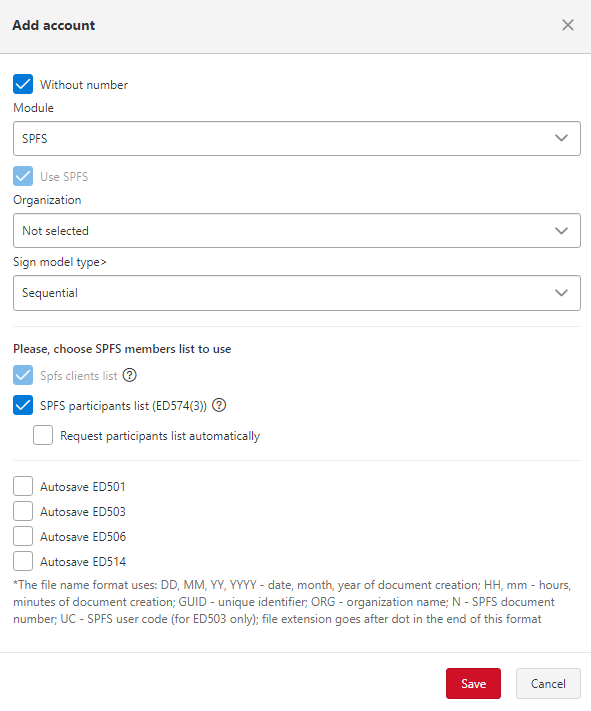The image size is (591, 711).
Task: Open the Not selected organization field
Action: tap(297, 231)
